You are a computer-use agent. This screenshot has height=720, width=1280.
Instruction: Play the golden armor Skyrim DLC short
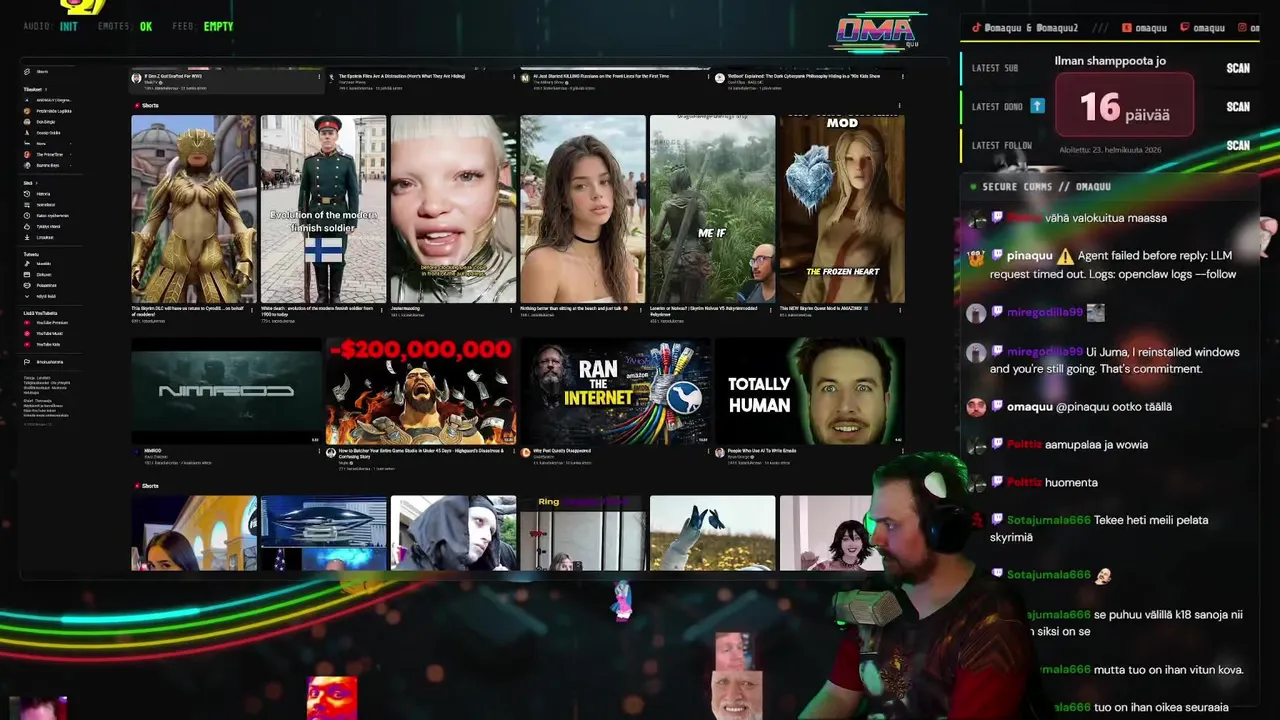pyautogui.click(x=193, y=209)
